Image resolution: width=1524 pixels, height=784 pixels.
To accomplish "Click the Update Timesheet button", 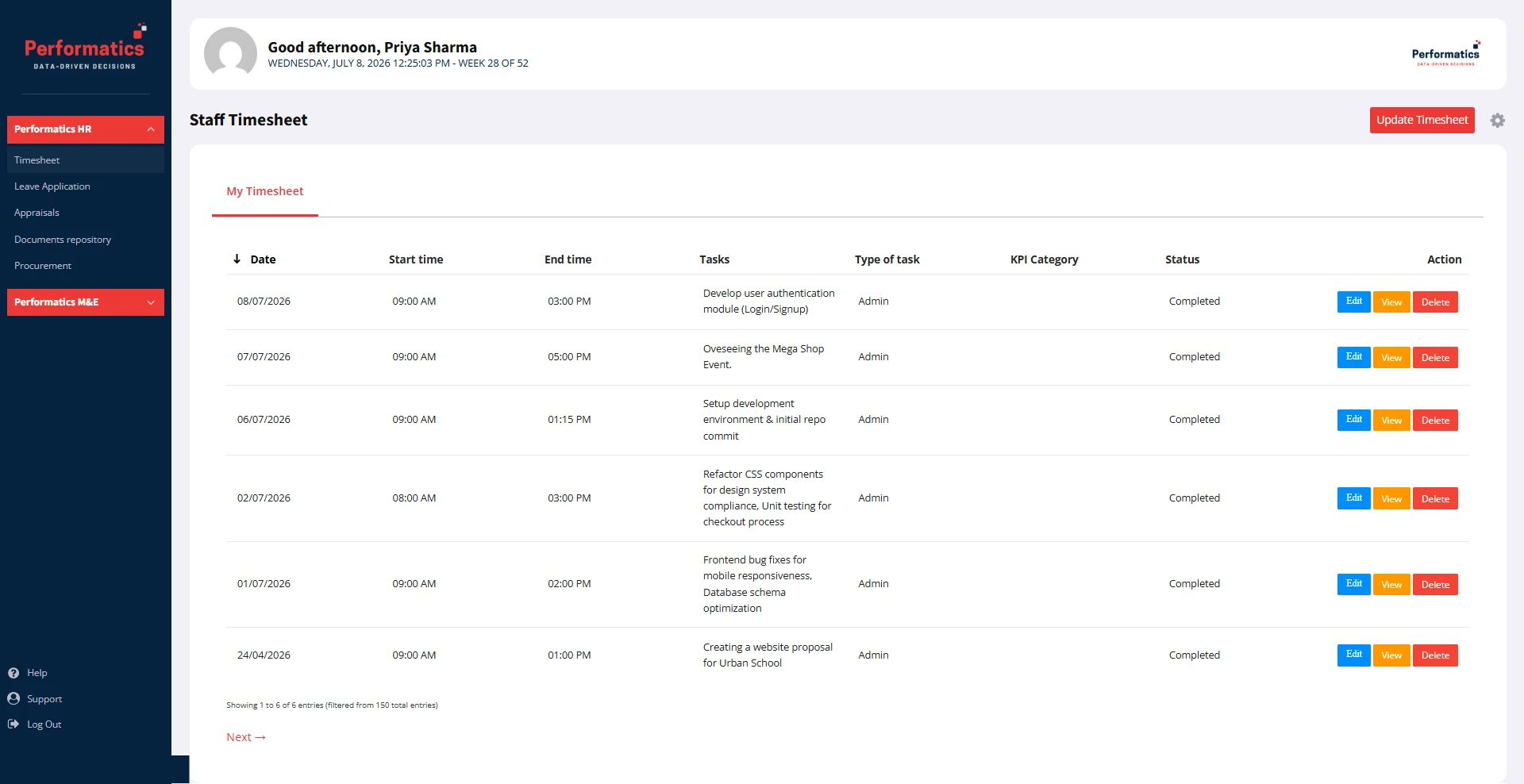I will coord(1422,120).
